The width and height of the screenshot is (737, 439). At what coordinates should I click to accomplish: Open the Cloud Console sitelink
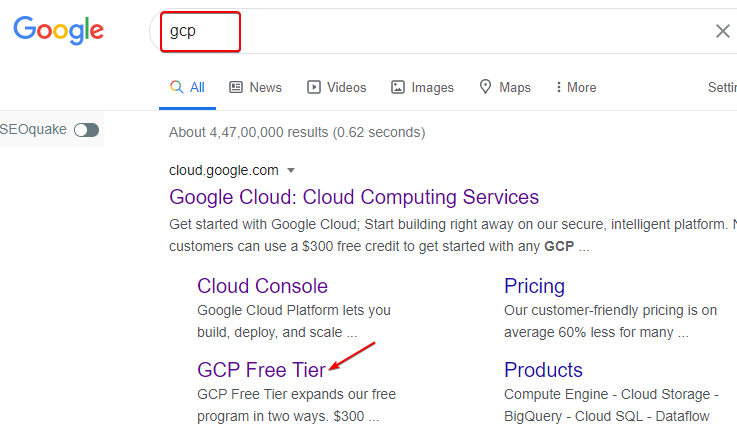point(262,286)
